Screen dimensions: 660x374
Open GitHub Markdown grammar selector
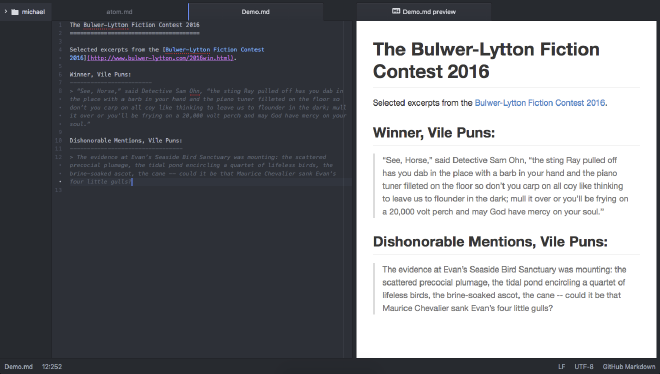(629, 367)
